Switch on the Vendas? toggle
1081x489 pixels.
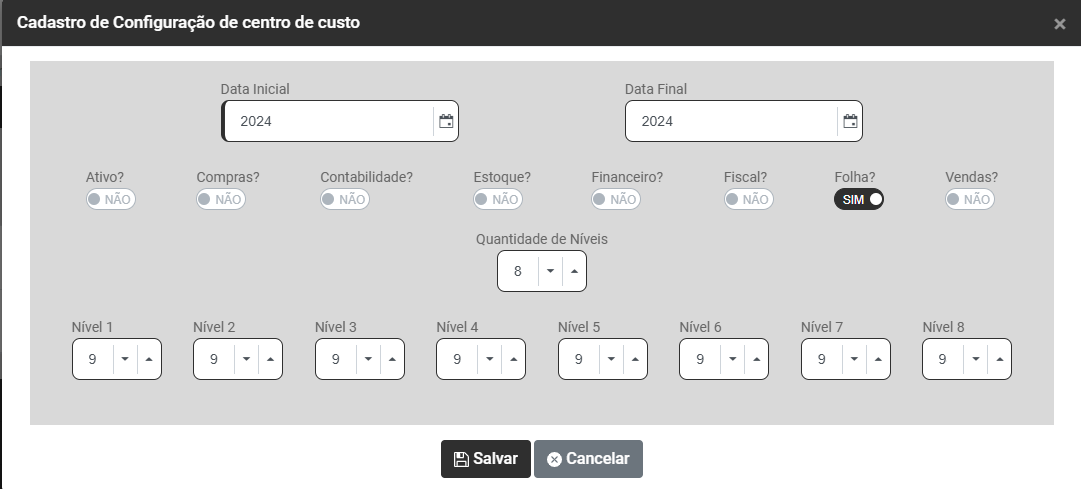point(970,199)
